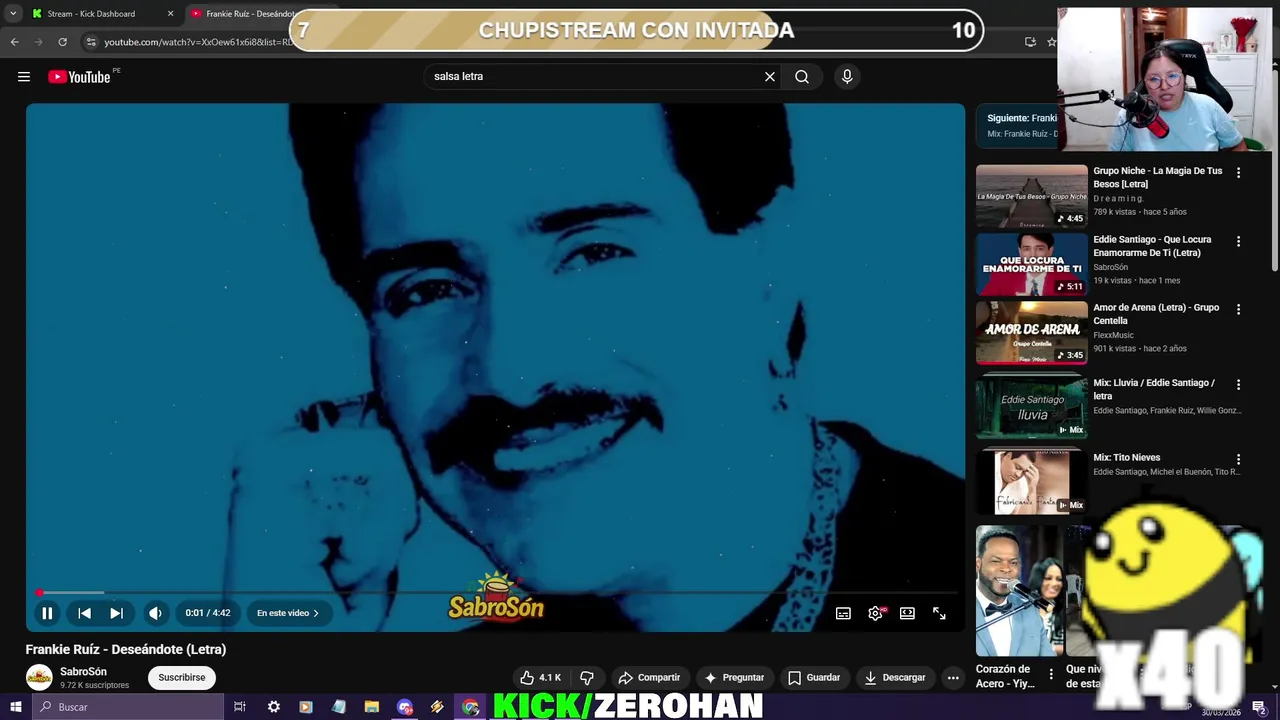Open the player settings gear
The image size is (1280, 720).
(x=875, y=613)
